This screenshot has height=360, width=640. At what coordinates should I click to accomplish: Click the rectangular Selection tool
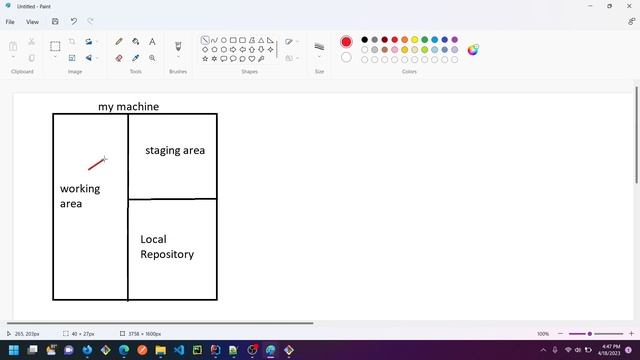tap(55, 46)
